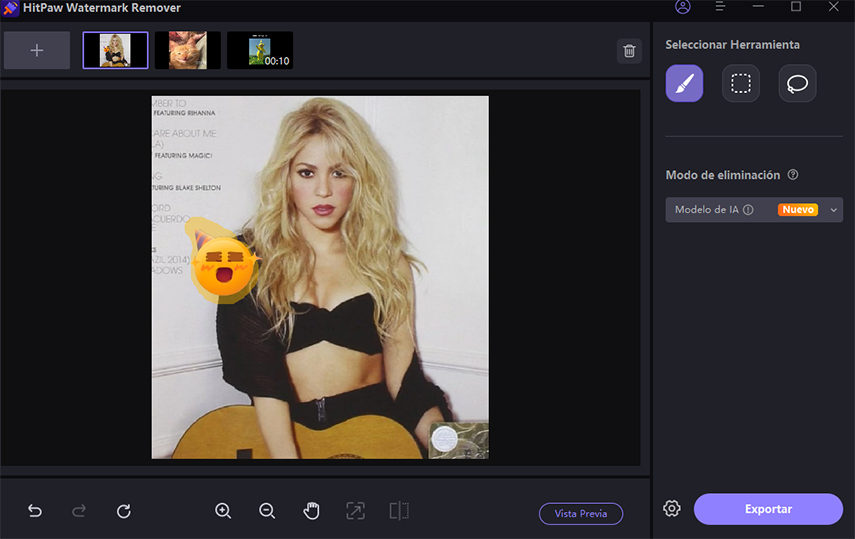Click the painted emoji sticker on the image
Image resolution: width=855 pixels, height=539 pixels.
[223, 263]
